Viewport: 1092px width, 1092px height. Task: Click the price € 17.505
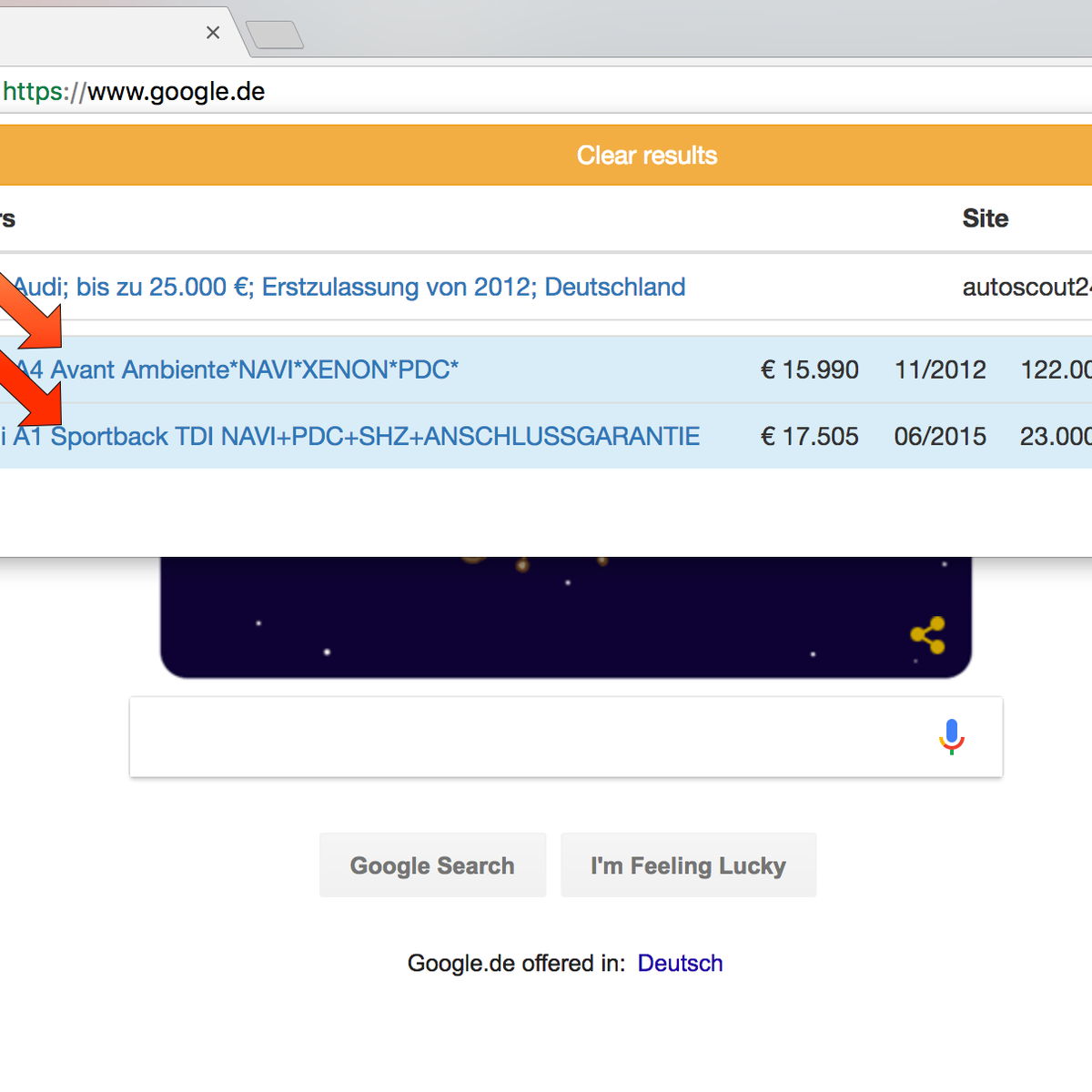pyautogui.click(x=809, y=437)
